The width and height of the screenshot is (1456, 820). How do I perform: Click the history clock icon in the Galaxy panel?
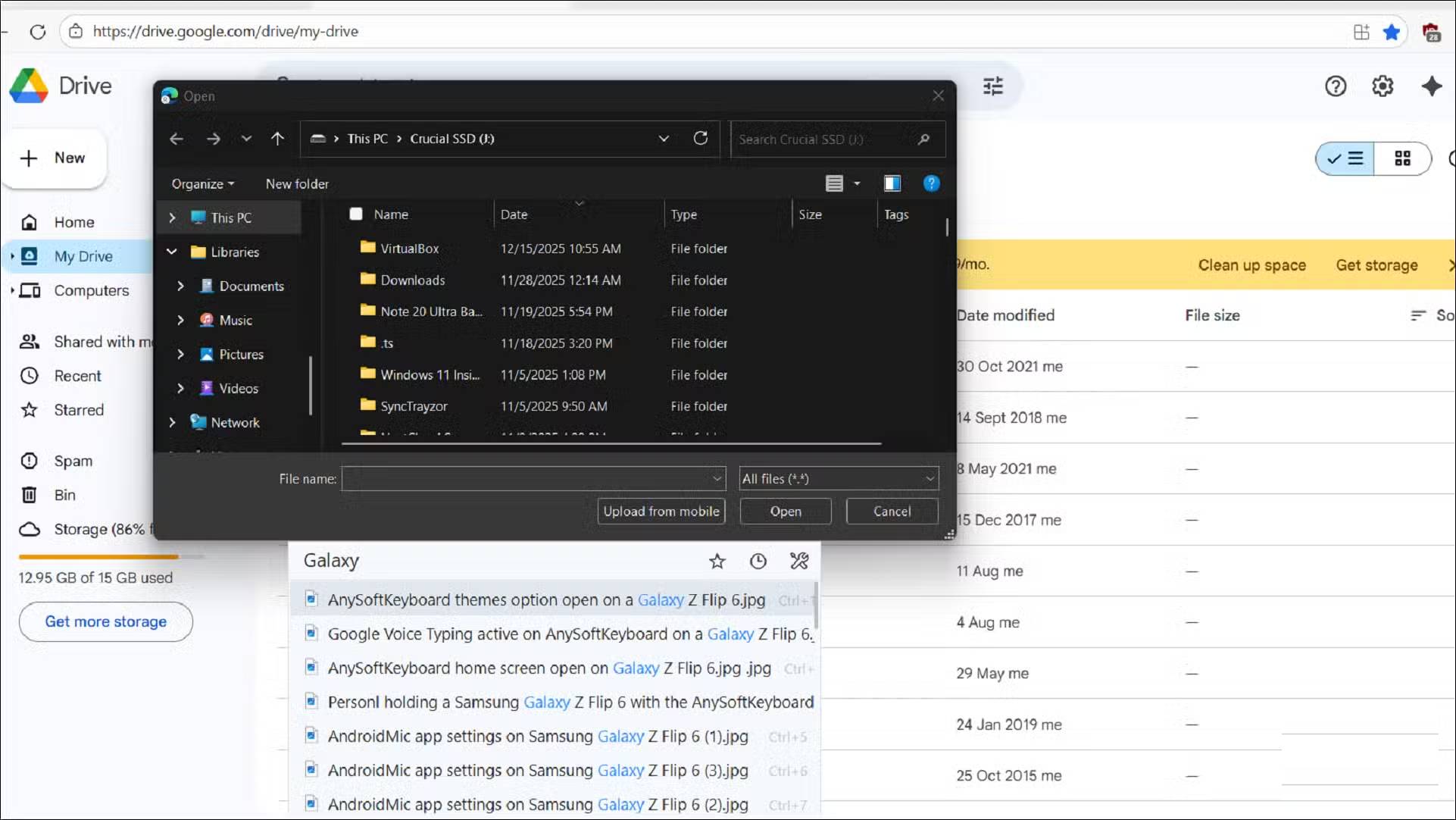[758, 561]
